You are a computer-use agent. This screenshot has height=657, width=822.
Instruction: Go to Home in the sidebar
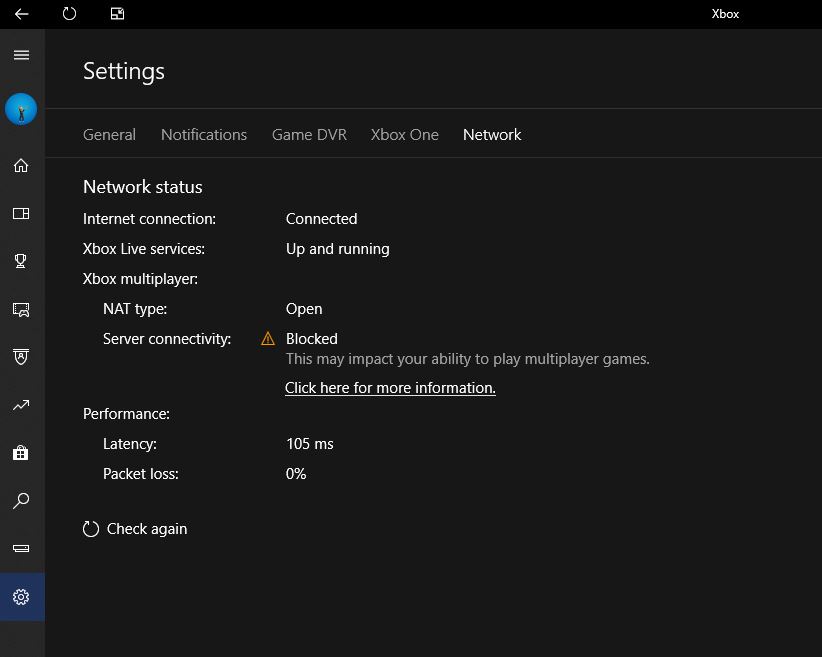[21, 166]
